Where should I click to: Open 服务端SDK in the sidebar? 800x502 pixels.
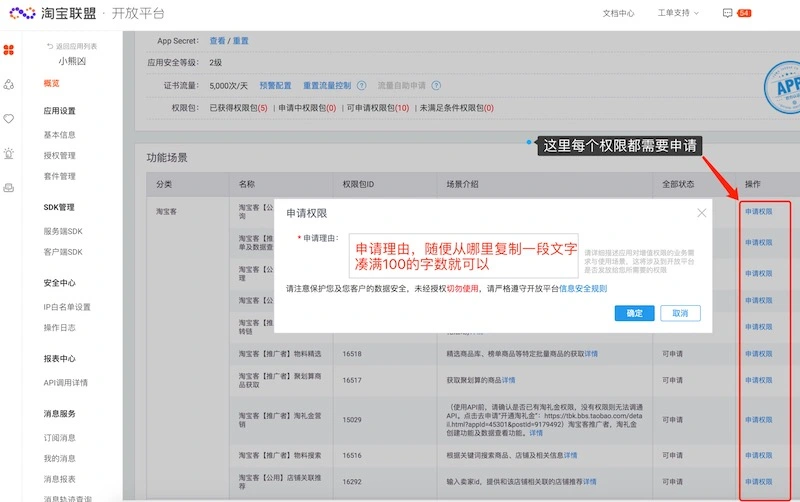63,231
